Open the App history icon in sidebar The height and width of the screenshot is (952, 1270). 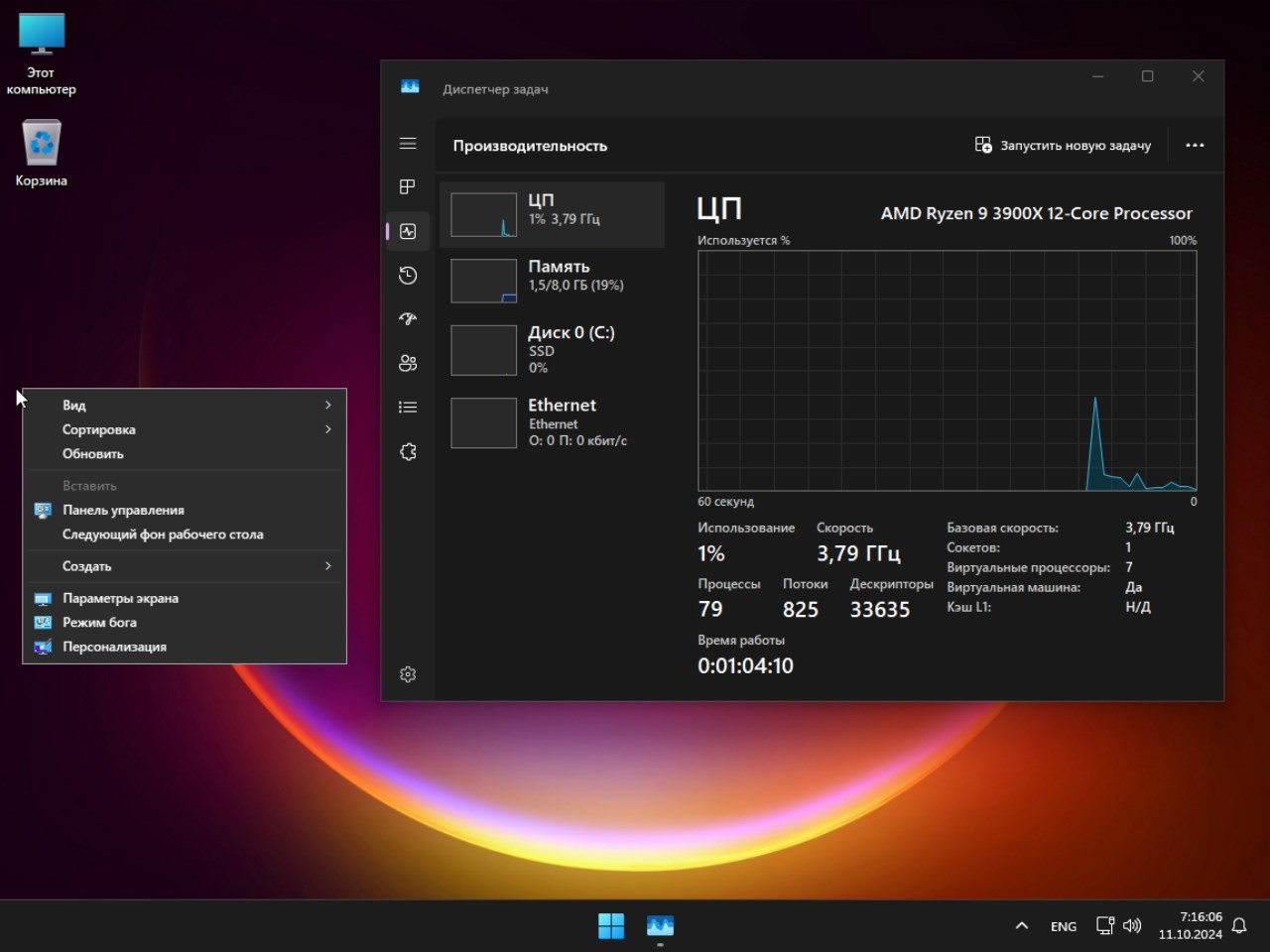[408, 276]
